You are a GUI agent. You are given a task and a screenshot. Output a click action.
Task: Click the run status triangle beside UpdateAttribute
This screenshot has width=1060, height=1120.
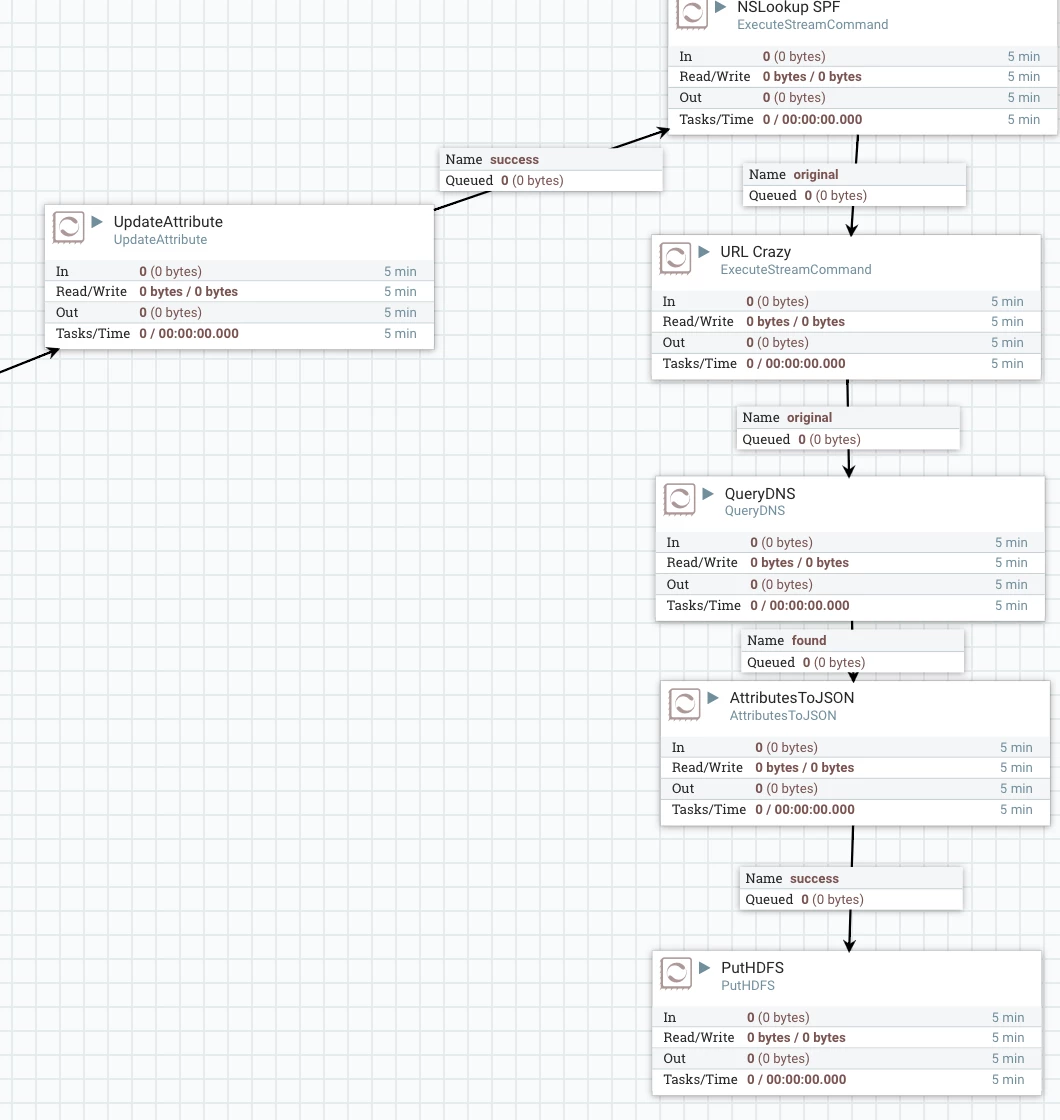tap(98, 221)
